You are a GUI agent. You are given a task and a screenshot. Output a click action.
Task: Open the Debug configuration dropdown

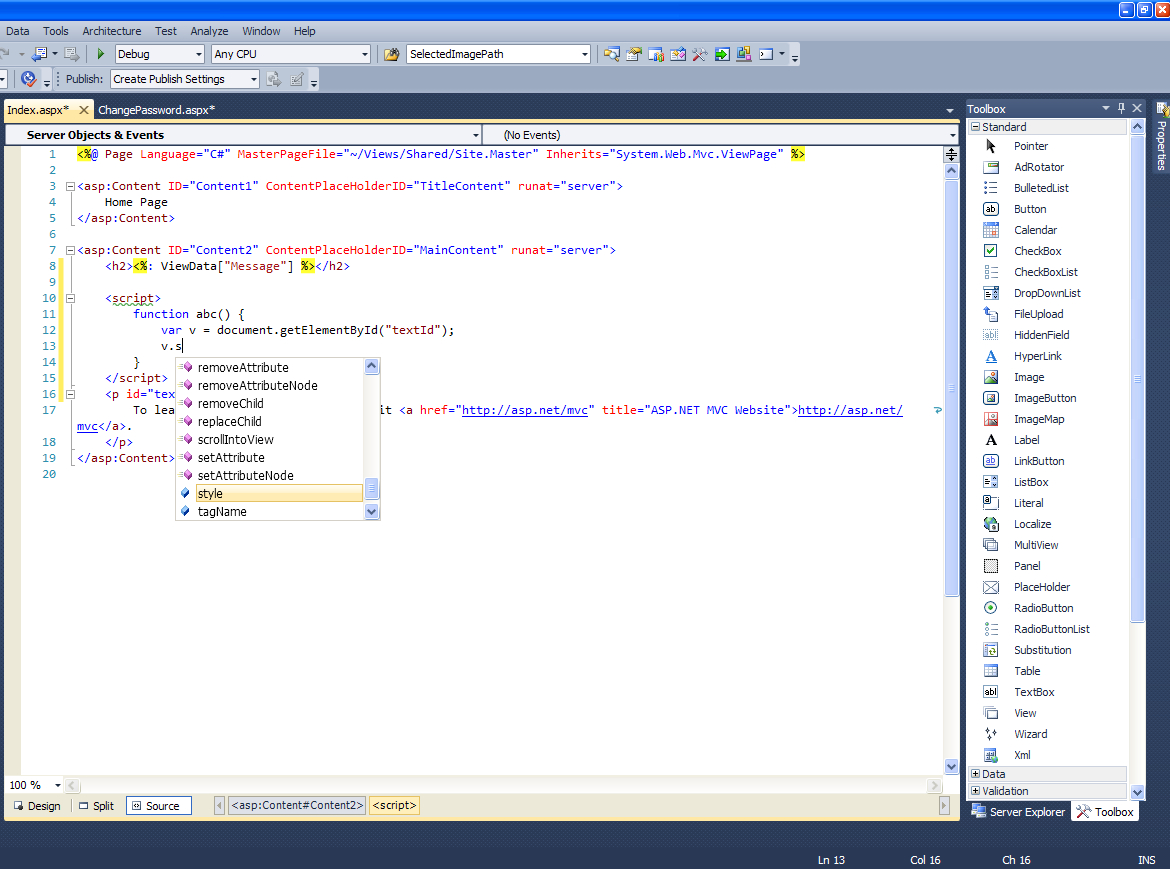(x=198, y=54)
